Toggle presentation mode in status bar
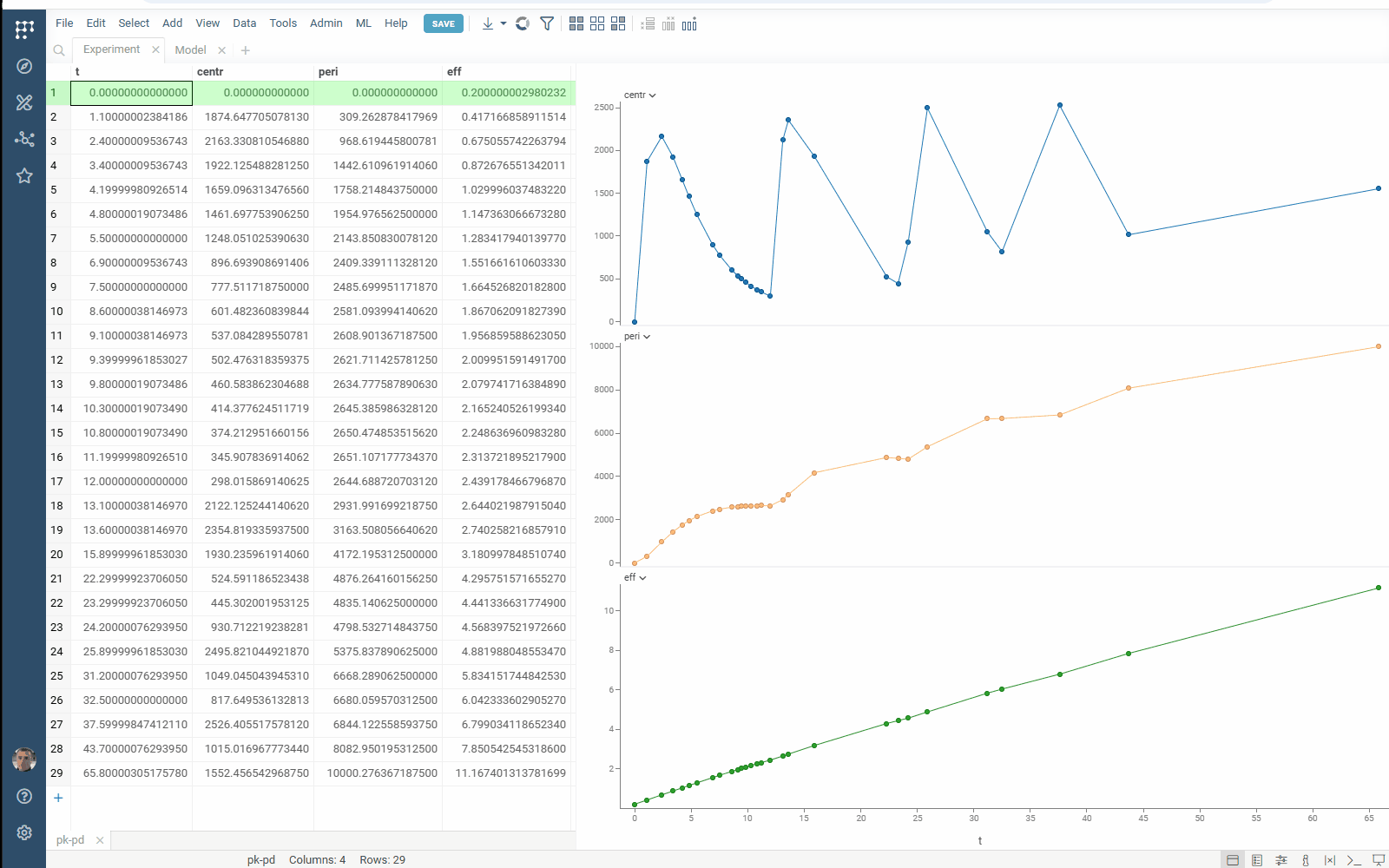This screenshot has height=868, width=1389. point(1378,860)
